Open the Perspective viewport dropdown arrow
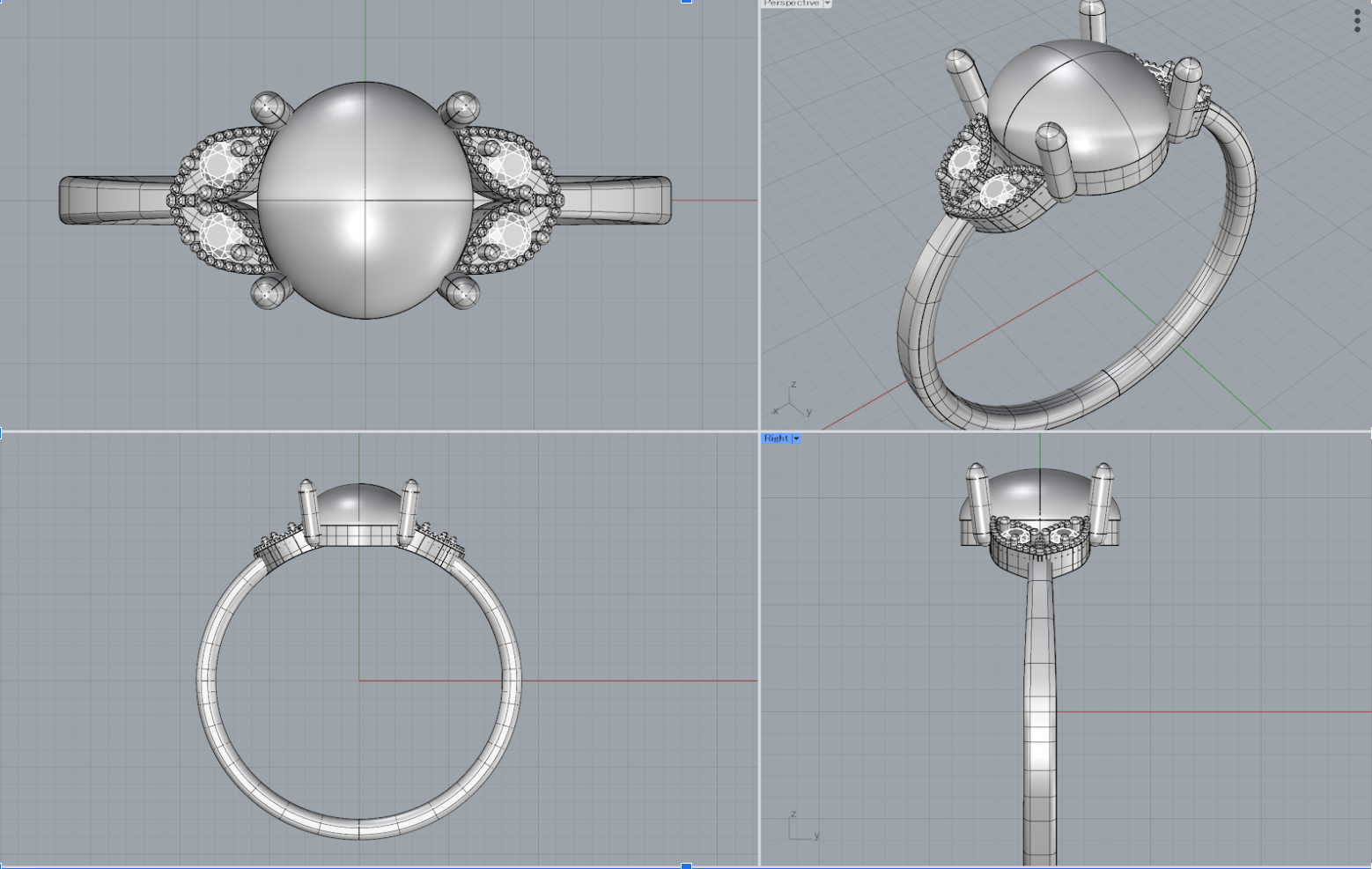The image size is (1372, 869). 827,4
